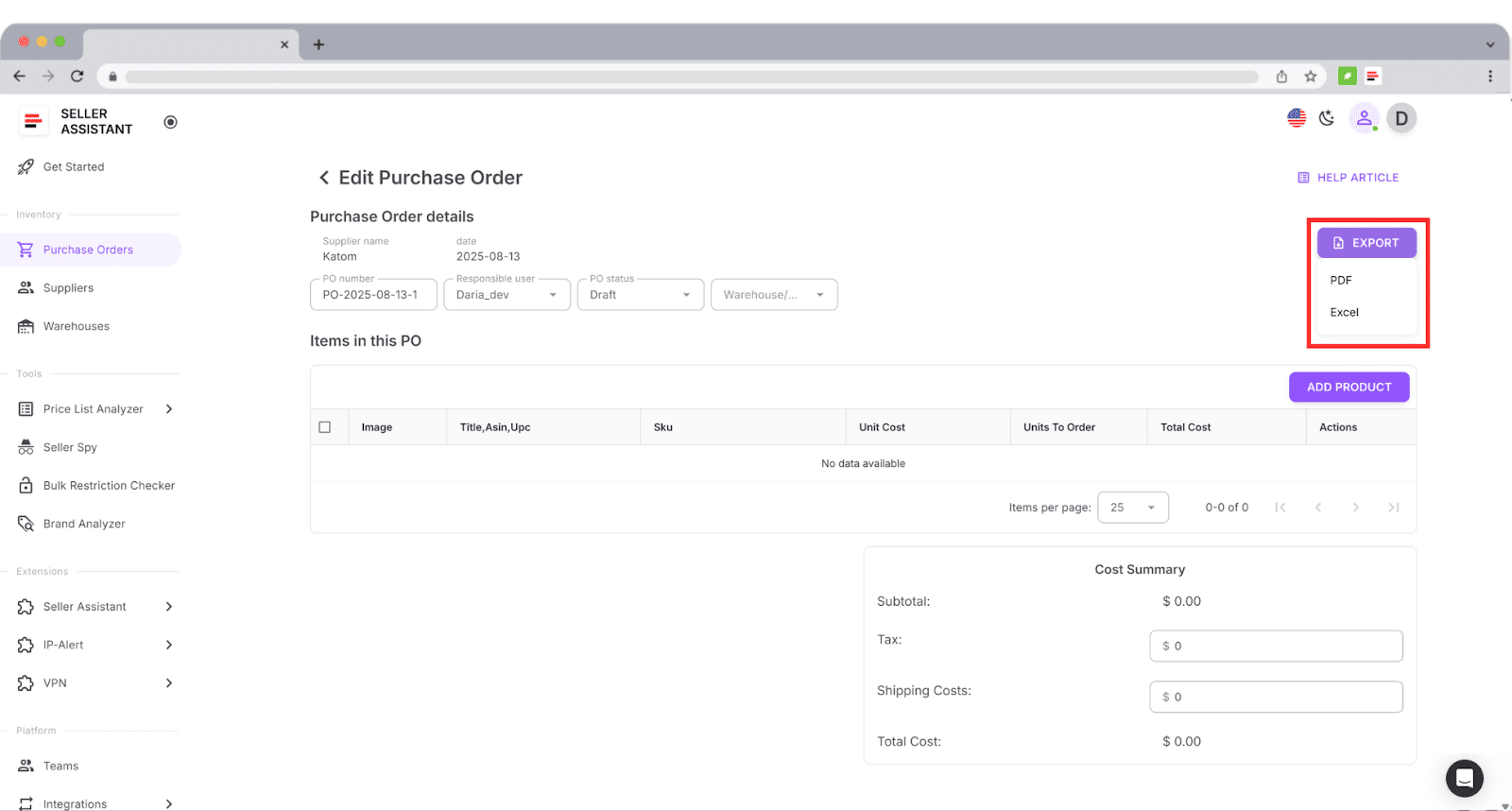
Task: Go to Suppliers in the sidebar
Action: pyautogui.click(x=68, y=288)
